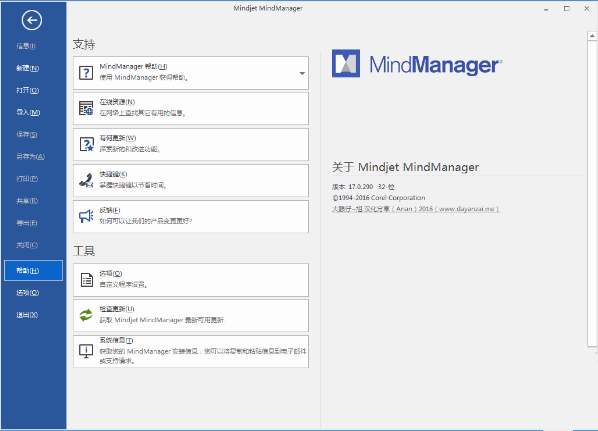Viewport: 598px width, 431px height.
Task: Click the 有何更新 question-star icon
Action: coord(86,144)
